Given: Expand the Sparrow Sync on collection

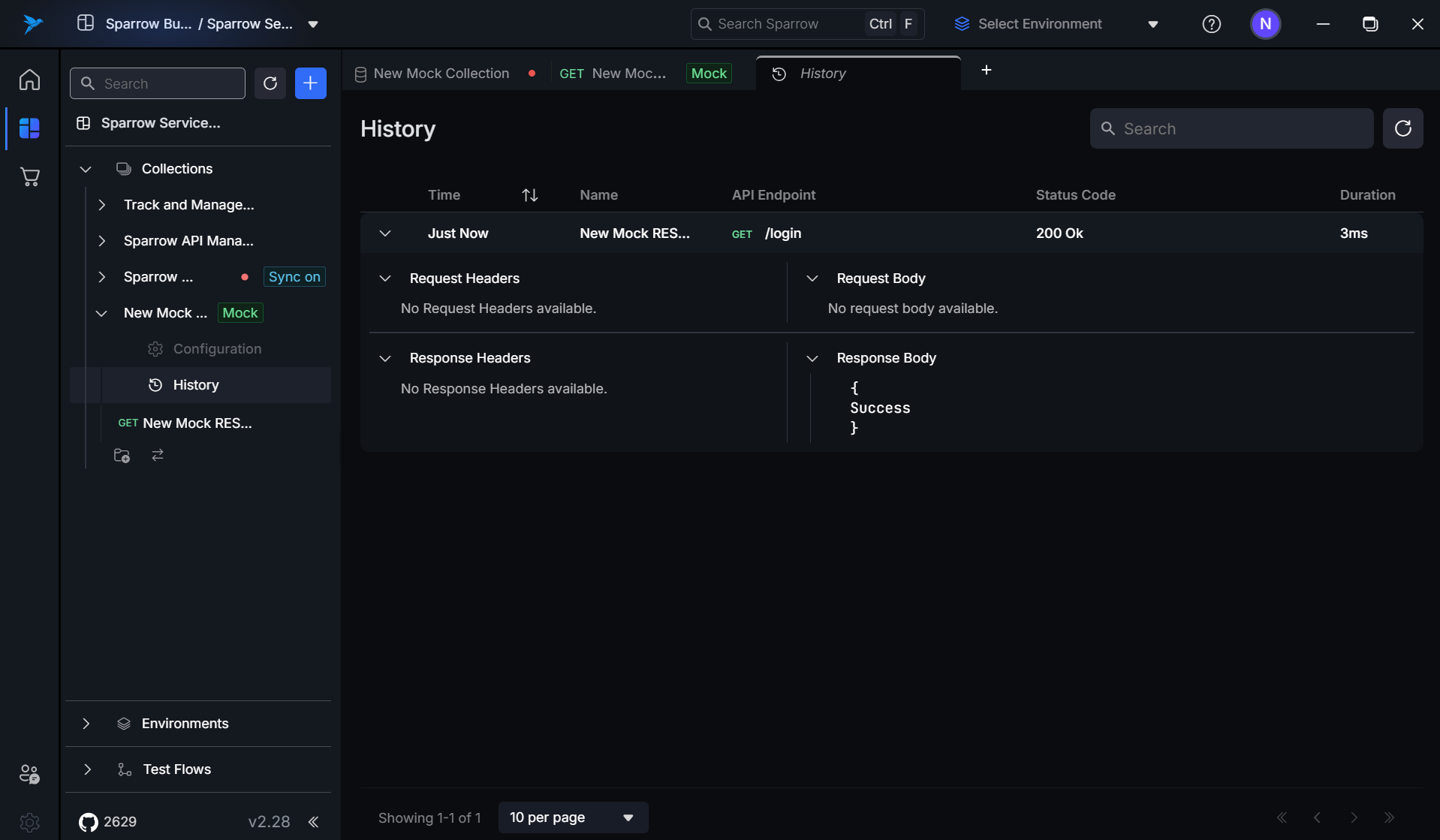Looking at the screenshot, I should click(x=102, y=277).
